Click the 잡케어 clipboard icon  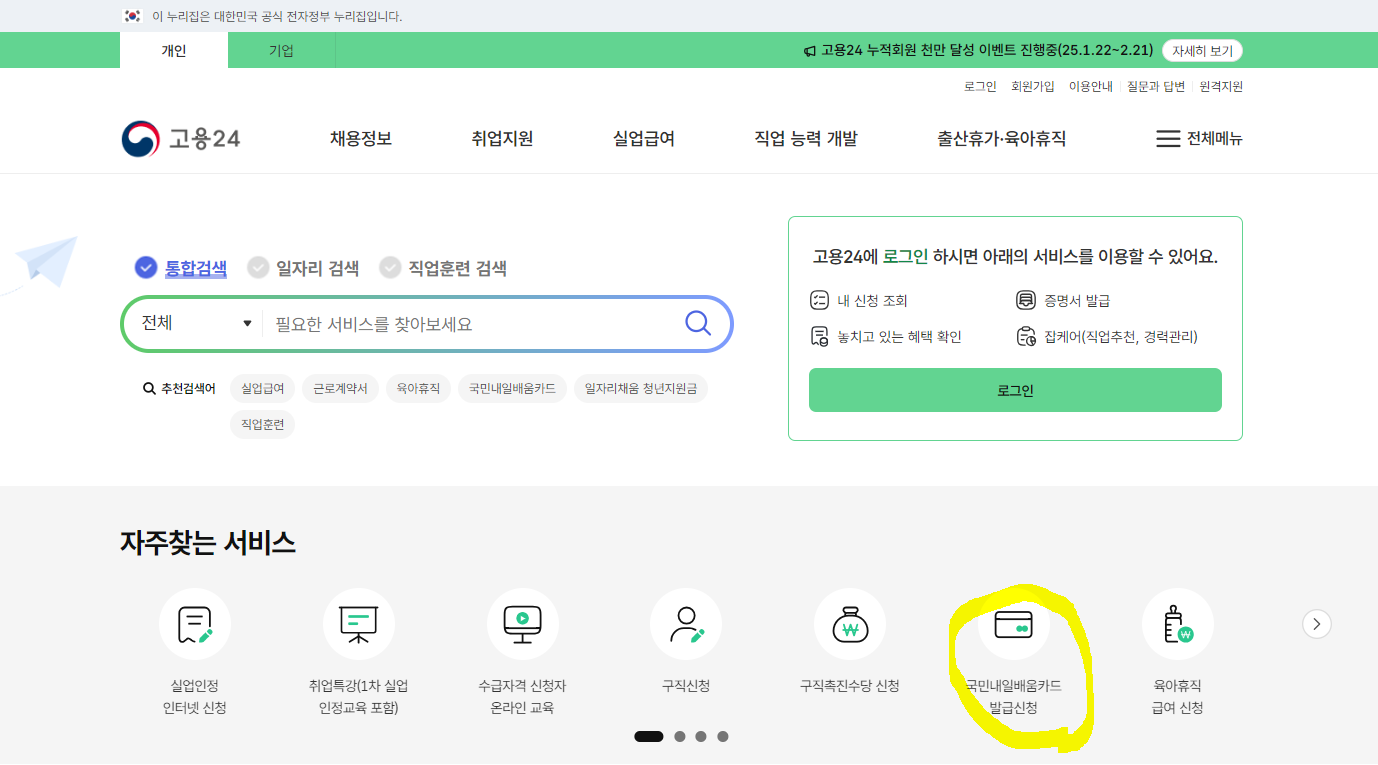(1025, 337)
